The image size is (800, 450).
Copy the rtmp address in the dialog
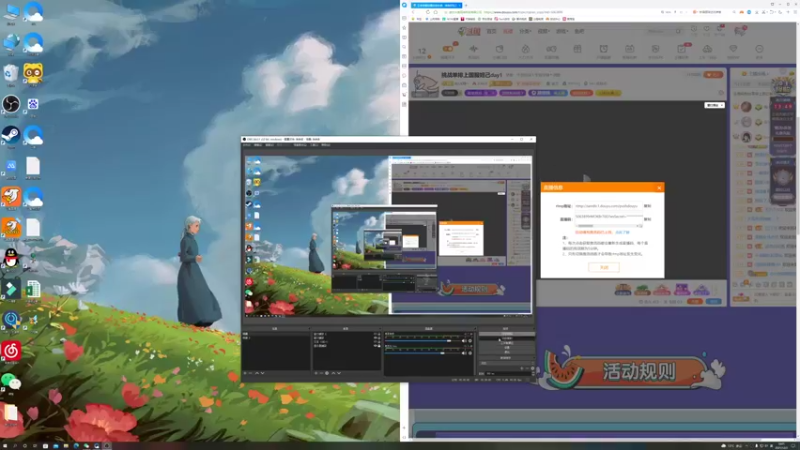tap(647, 206)
